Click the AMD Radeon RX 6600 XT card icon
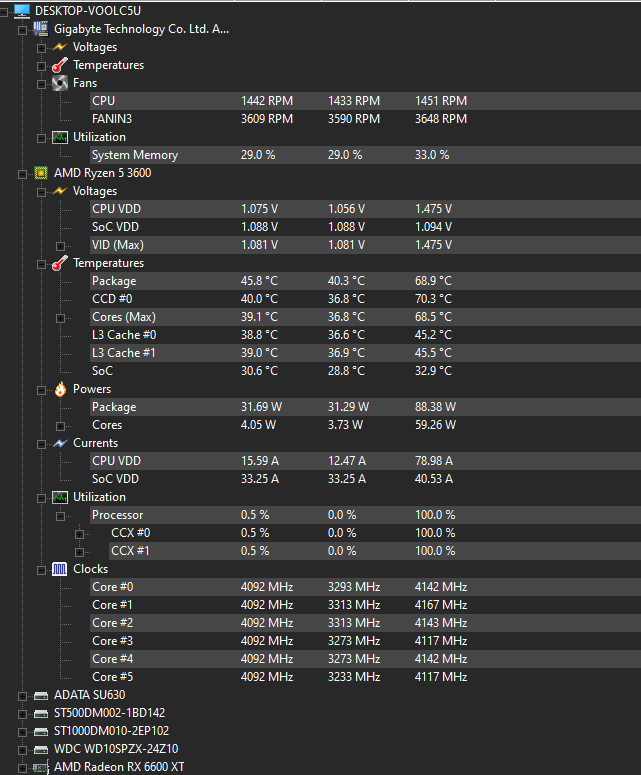Screen dimensions: 641x775 41,767
